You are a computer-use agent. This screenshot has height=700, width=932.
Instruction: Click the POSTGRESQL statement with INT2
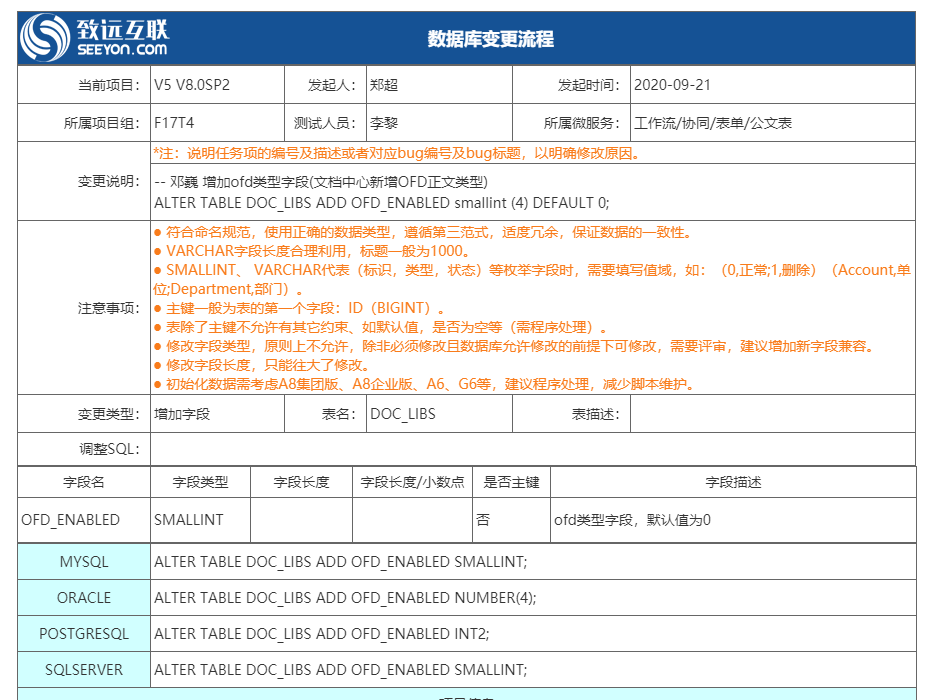coord(532,634)
